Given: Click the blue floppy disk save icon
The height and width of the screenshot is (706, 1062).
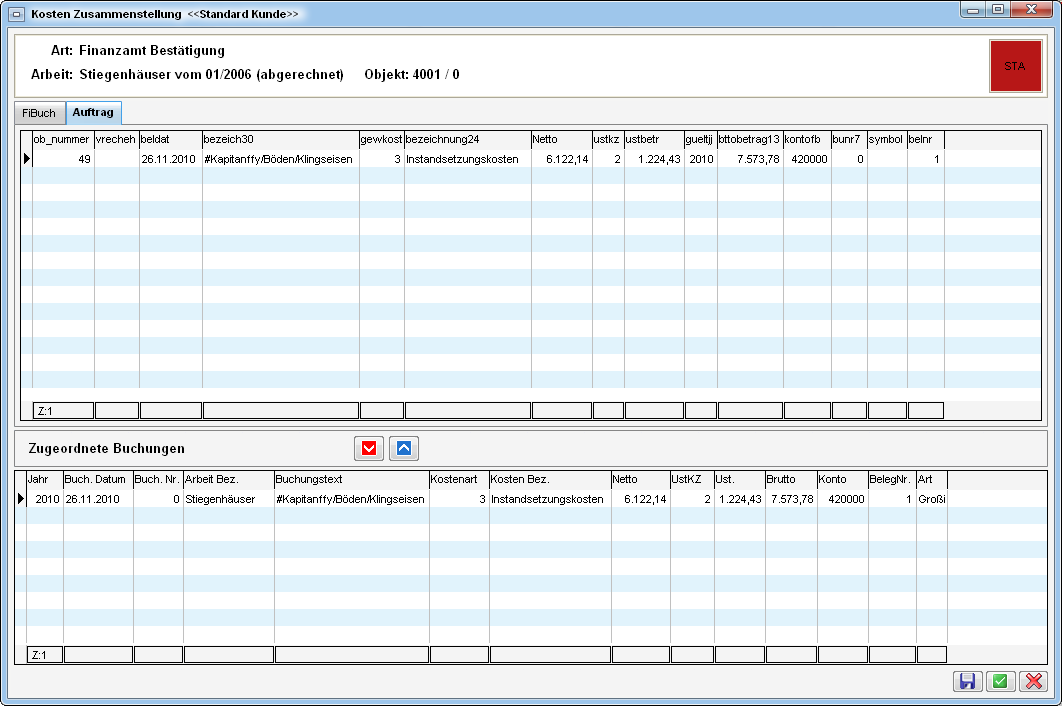Looking at the screenshot, I should [x=967, y=681].
